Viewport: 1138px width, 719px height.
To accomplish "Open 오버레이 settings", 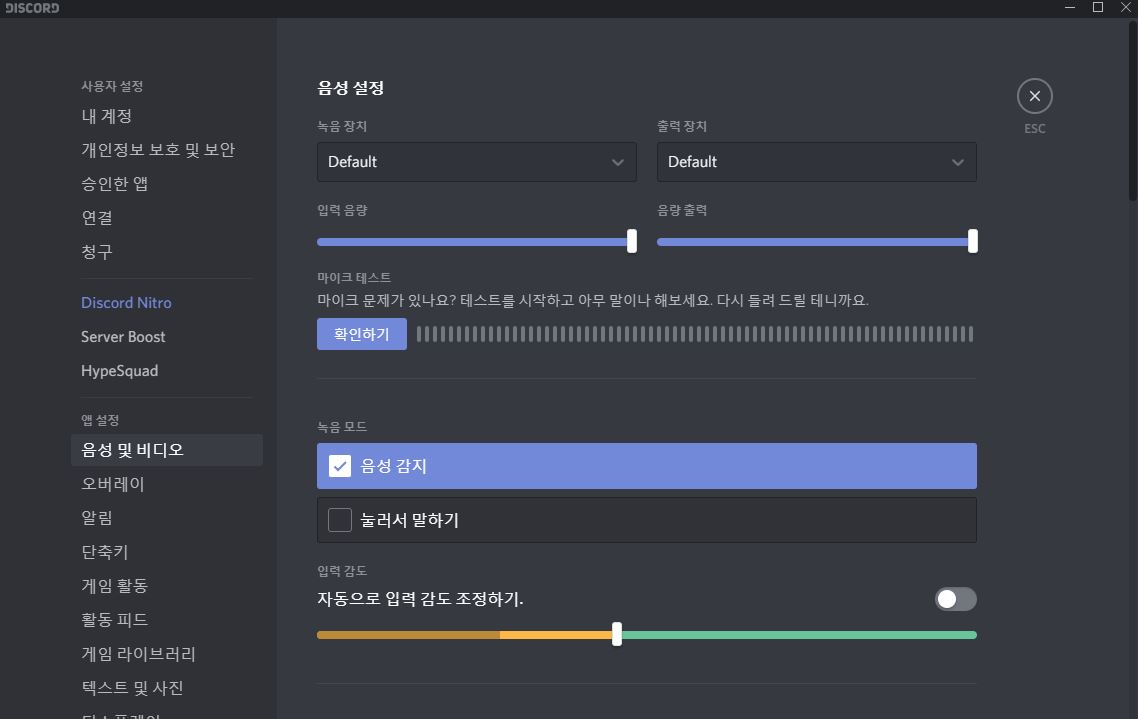I will coord(112,484).
